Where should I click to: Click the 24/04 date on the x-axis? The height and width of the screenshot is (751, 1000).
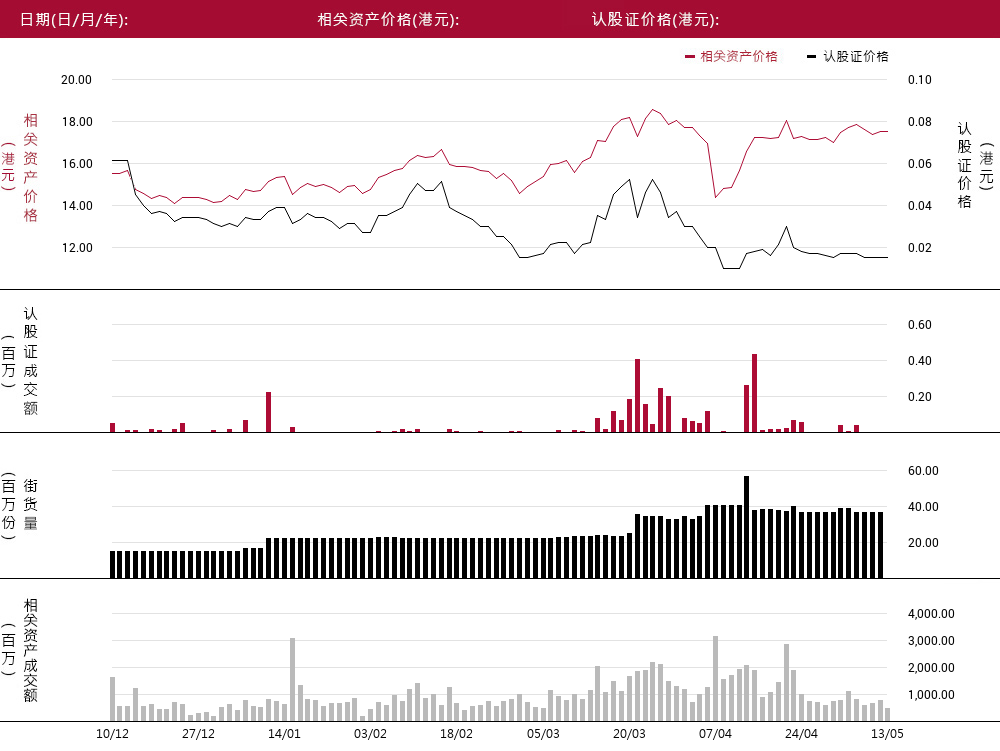click(x=801, y=734)
